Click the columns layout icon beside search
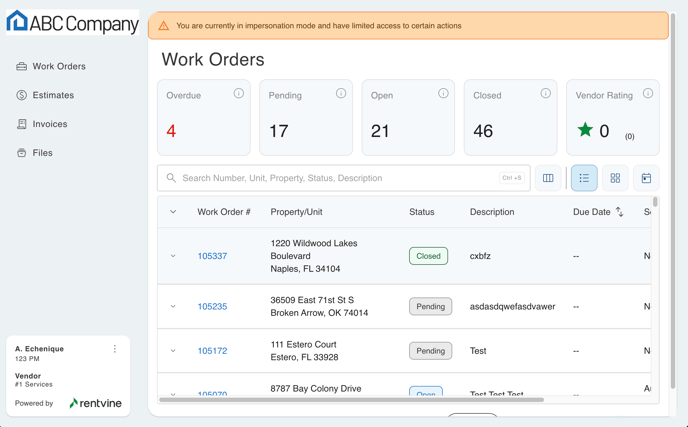This screenshot has height=427, width=688. 548,178
